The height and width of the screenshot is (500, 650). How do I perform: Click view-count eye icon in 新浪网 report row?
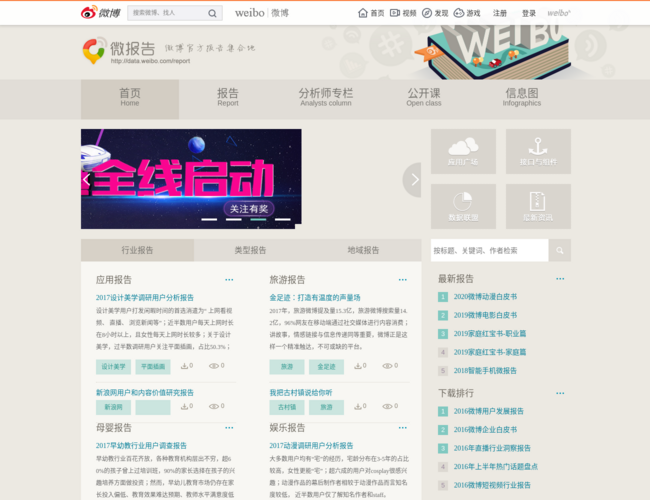tap(213, 406)
